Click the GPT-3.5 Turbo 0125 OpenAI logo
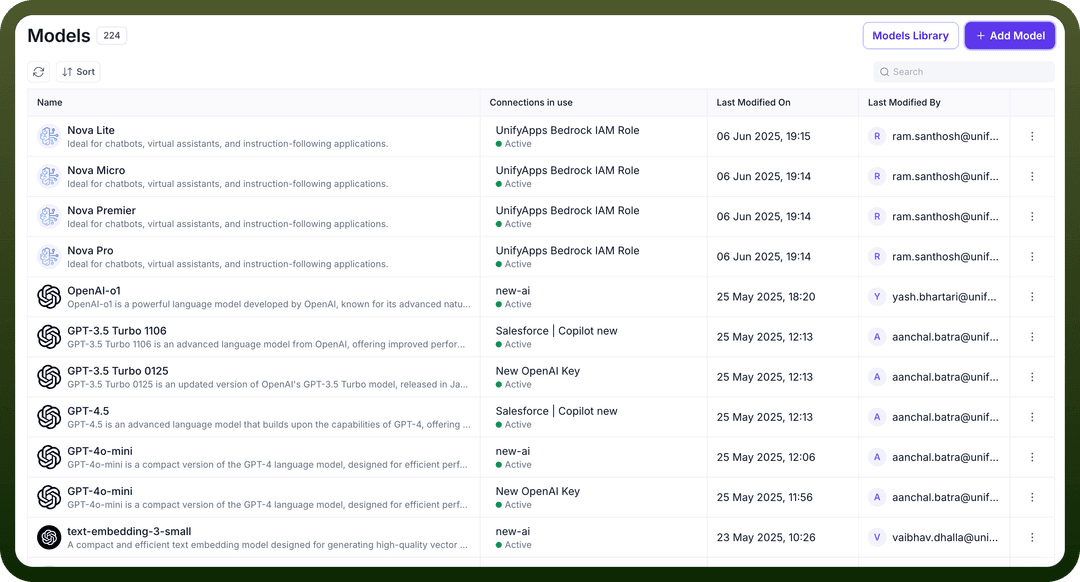 point(49,377)
